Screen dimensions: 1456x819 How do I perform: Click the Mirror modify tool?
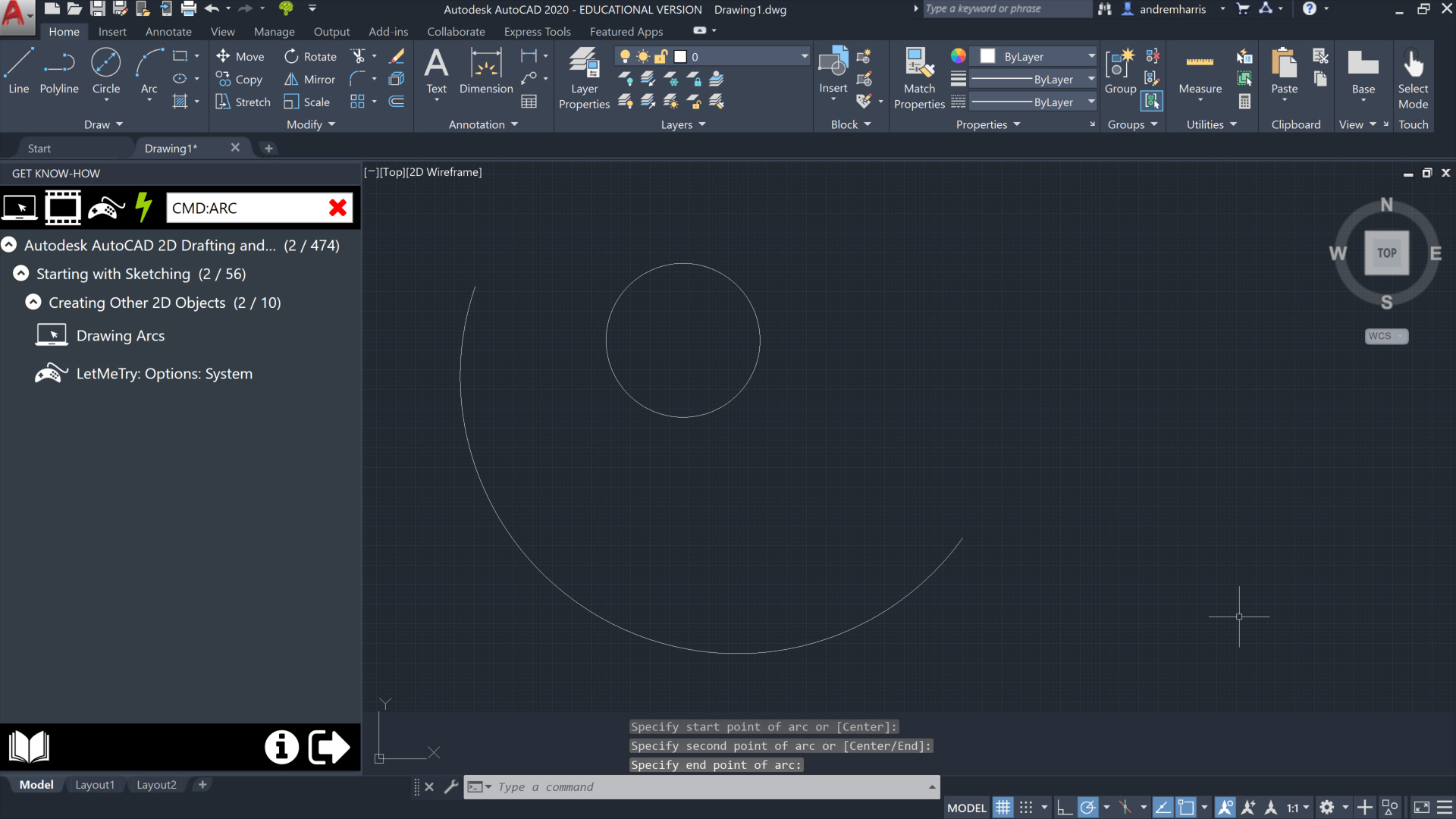(x=309, y=80)
